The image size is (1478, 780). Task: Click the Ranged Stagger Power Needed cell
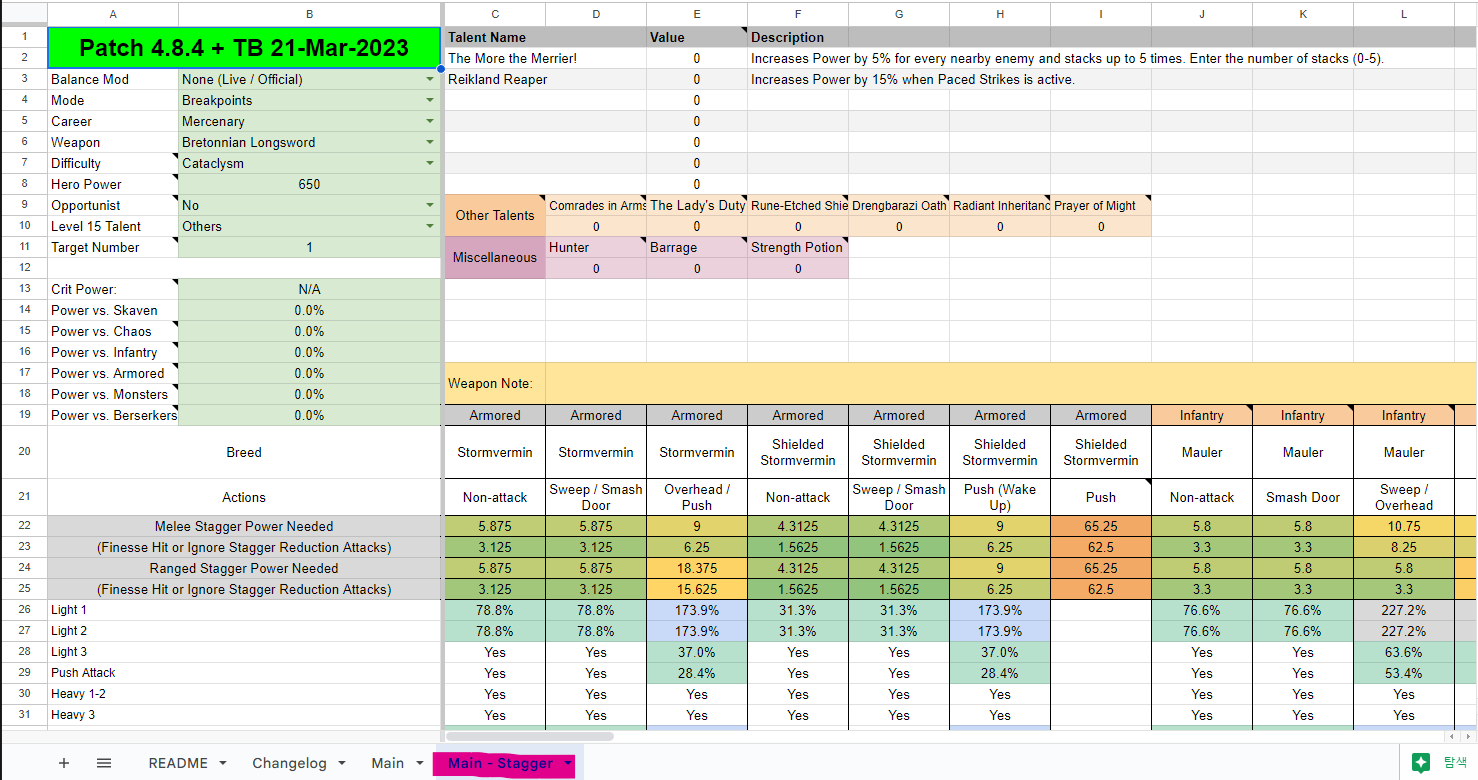[244, 568]
